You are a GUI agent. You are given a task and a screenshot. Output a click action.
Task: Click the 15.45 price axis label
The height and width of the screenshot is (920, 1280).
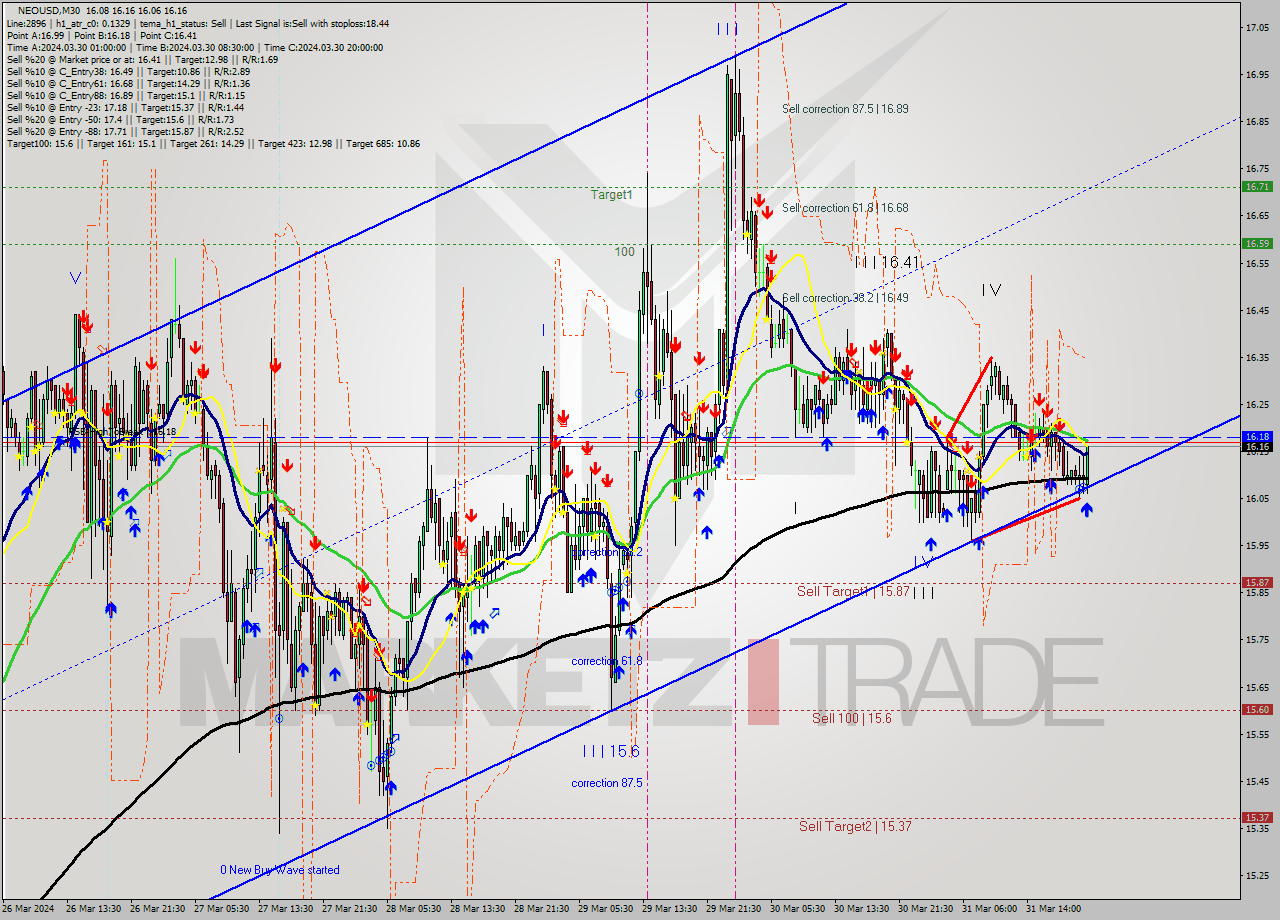pos(1258,781)
